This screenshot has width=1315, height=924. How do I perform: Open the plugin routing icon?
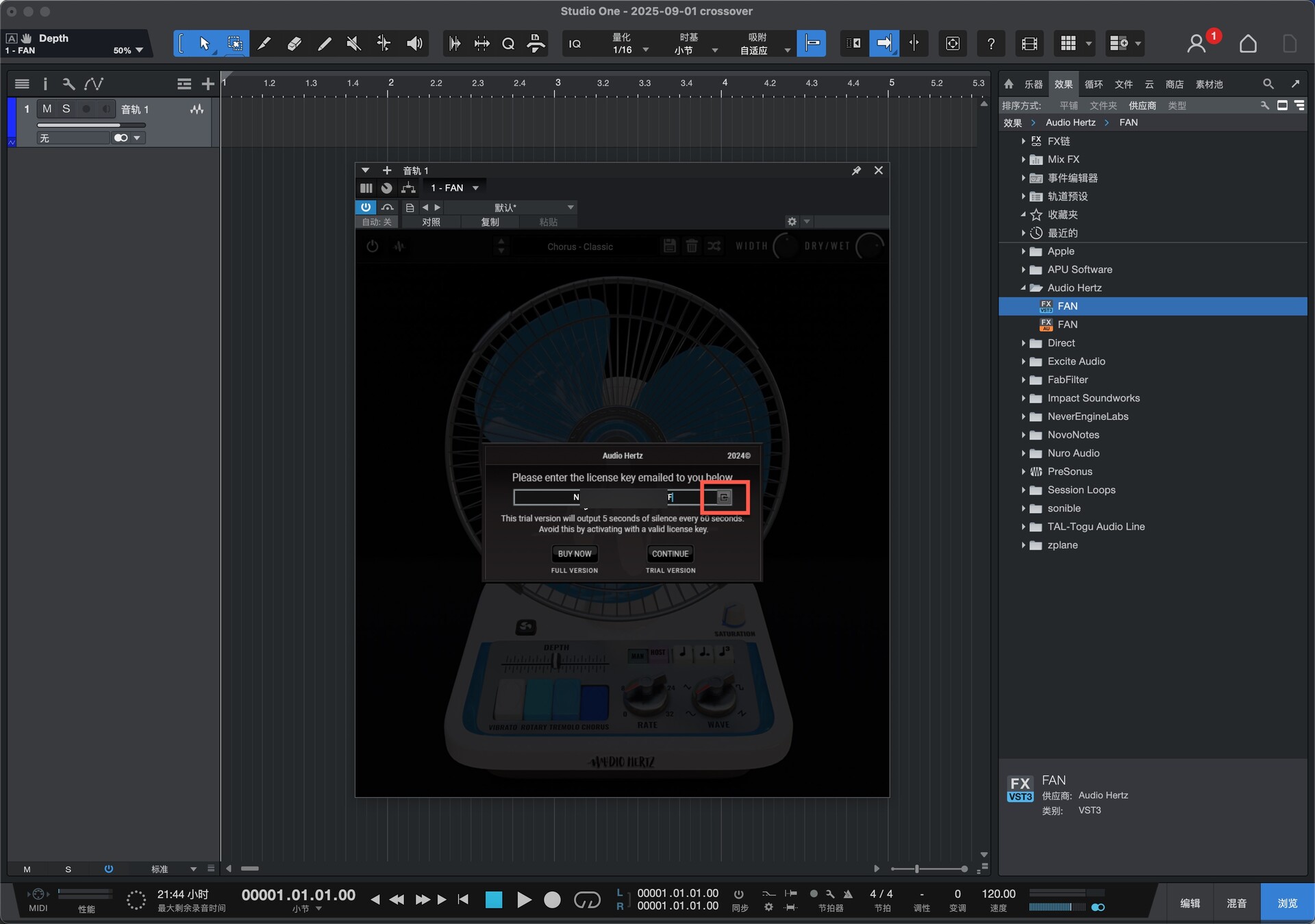pyautogui.click(x=408, y=188)
